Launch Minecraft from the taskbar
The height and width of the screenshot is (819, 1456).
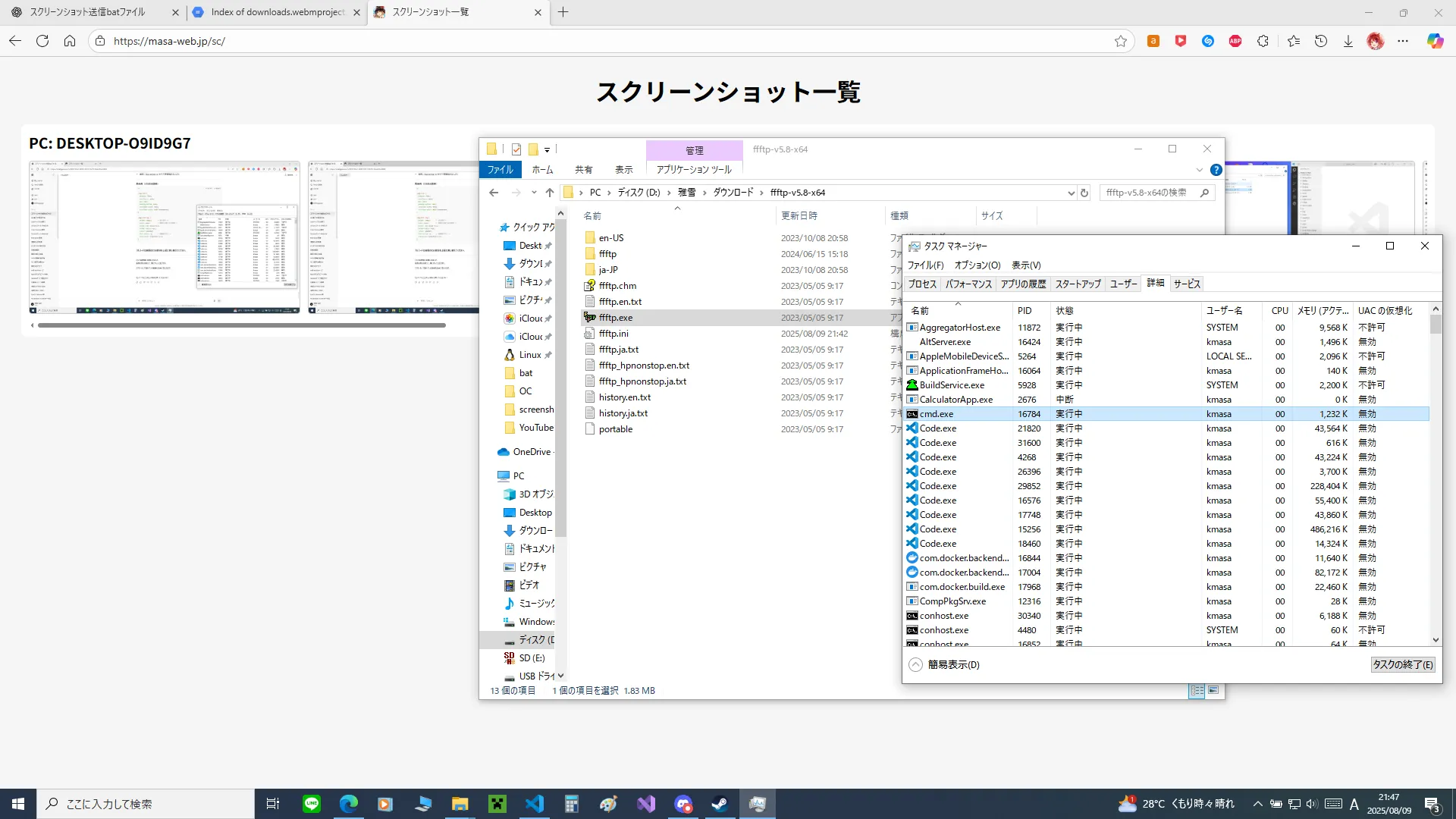tap(497, 803)
